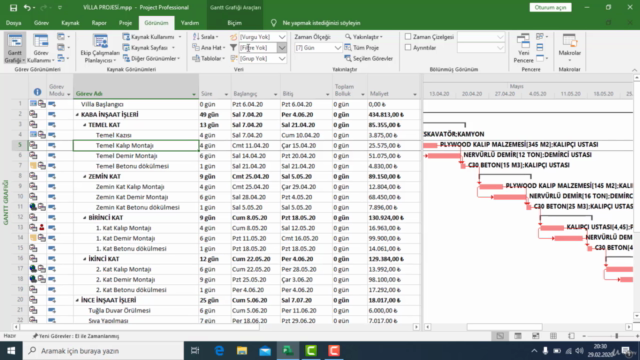Open the Vurgu Yok highlight dropdown
Viewport: 640px width, 360px height.
click(282, 37)
